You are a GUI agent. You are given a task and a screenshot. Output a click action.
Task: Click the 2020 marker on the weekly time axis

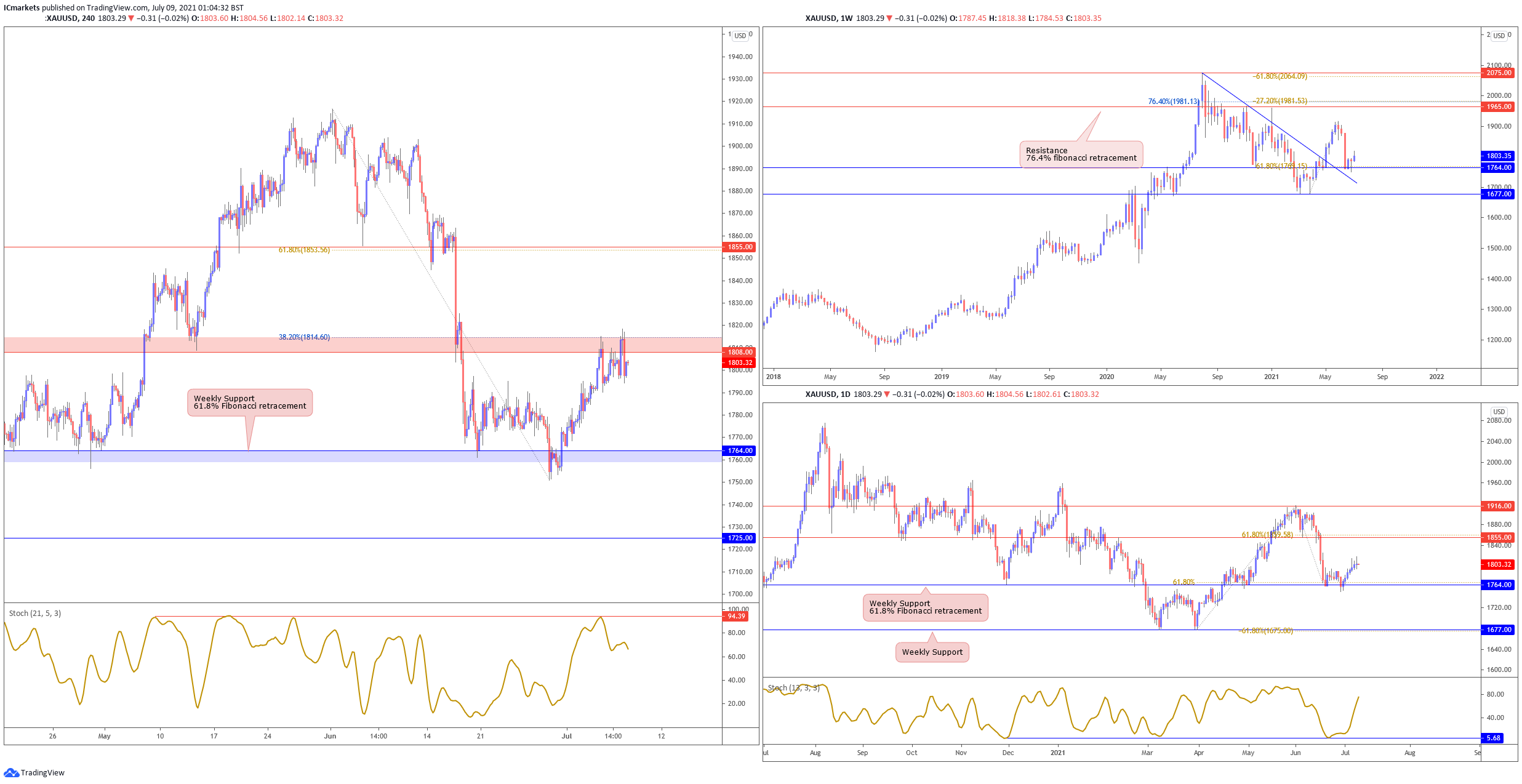click(x=1107, y=377)
